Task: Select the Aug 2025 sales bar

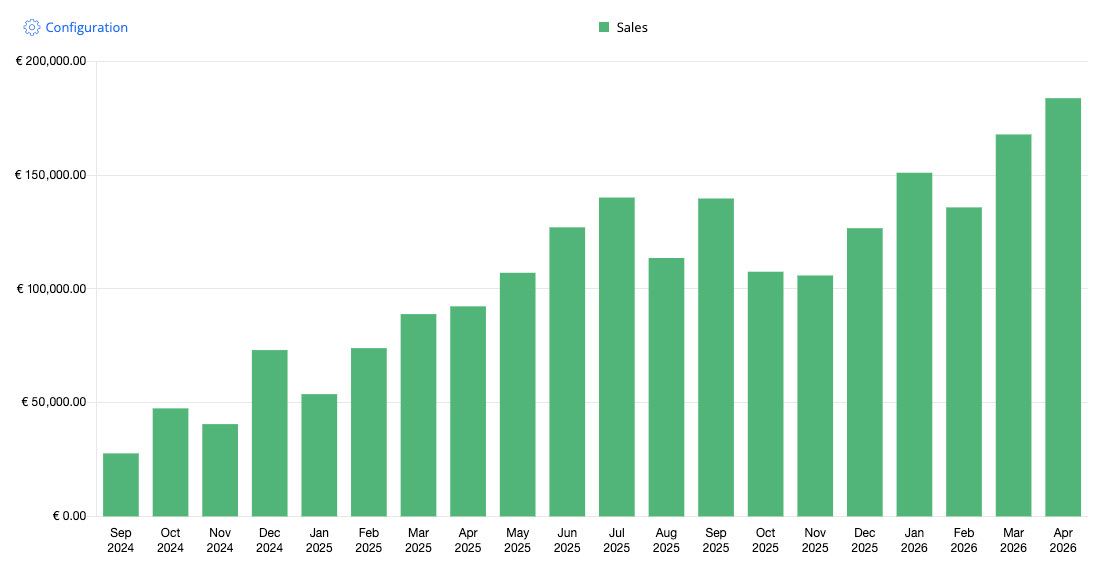Action: coord(666,387)
